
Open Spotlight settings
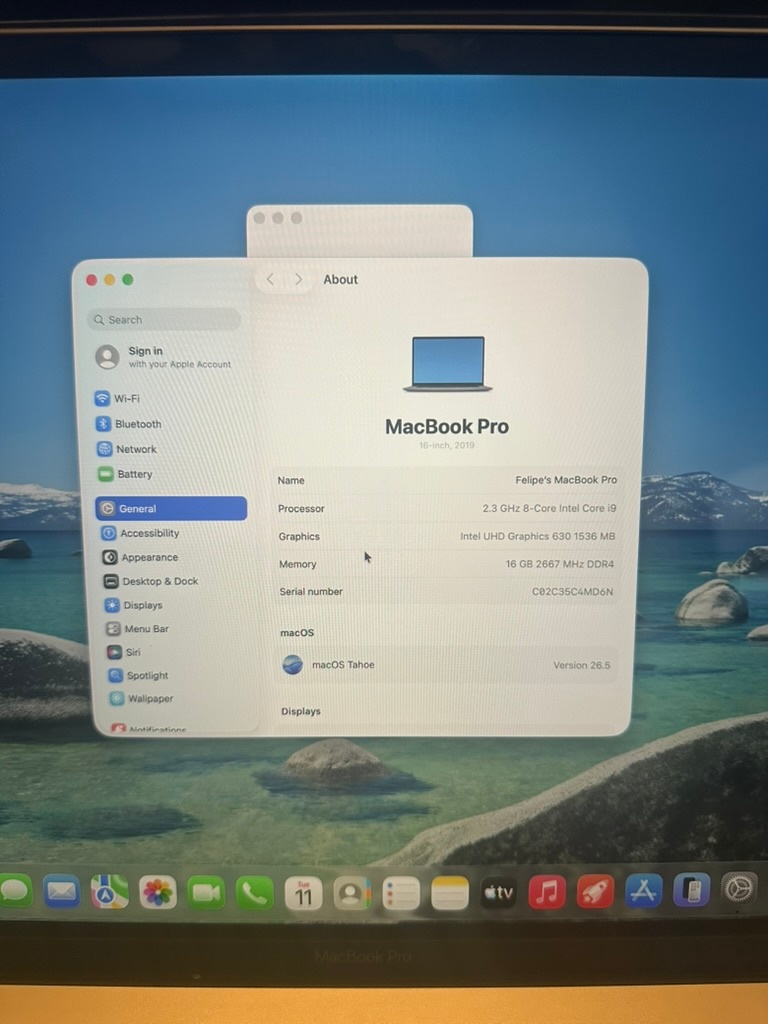(138, 675)
